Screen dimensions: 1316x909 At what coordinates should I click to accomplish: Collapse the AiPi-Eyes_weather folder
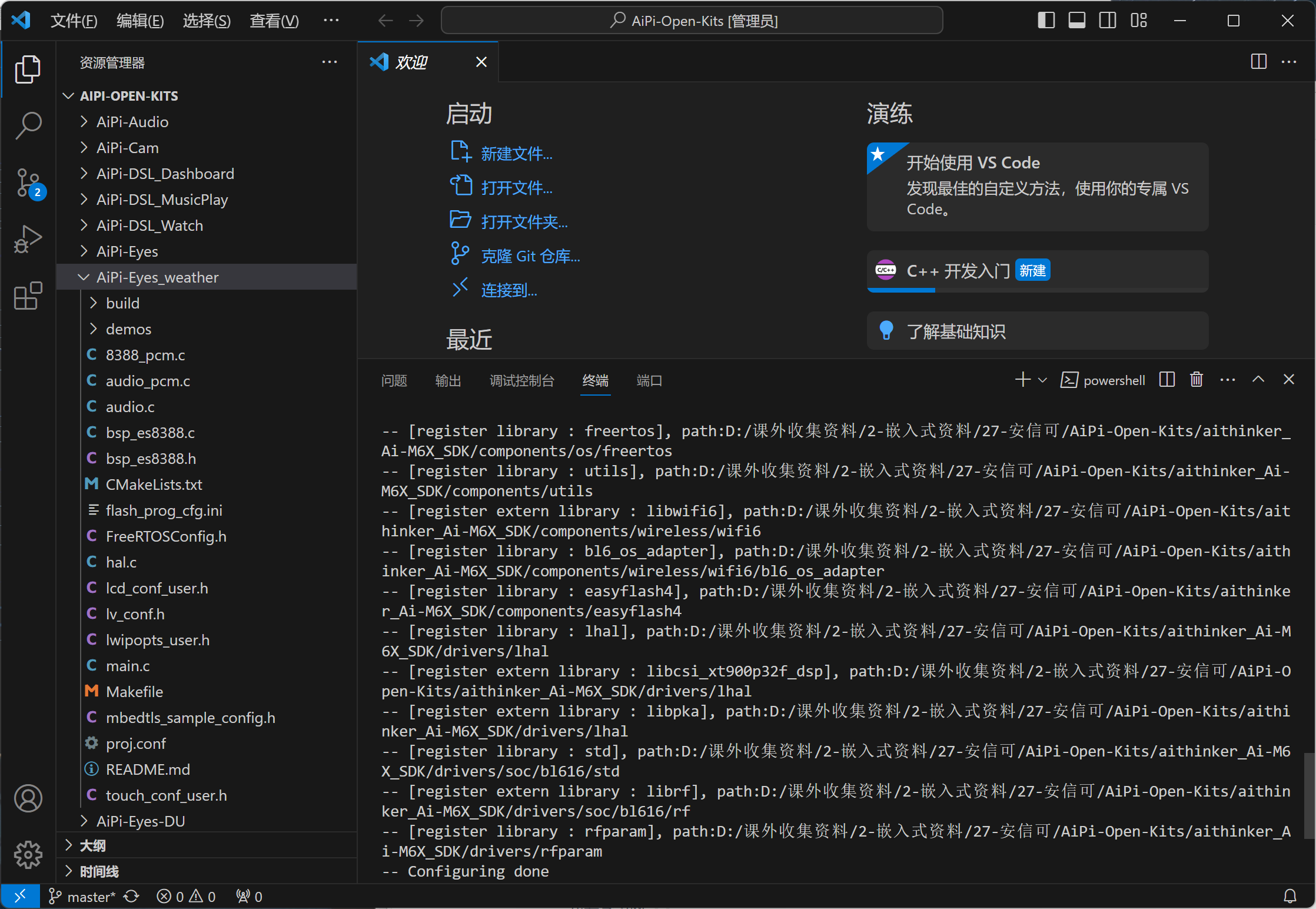click(207, 277)
